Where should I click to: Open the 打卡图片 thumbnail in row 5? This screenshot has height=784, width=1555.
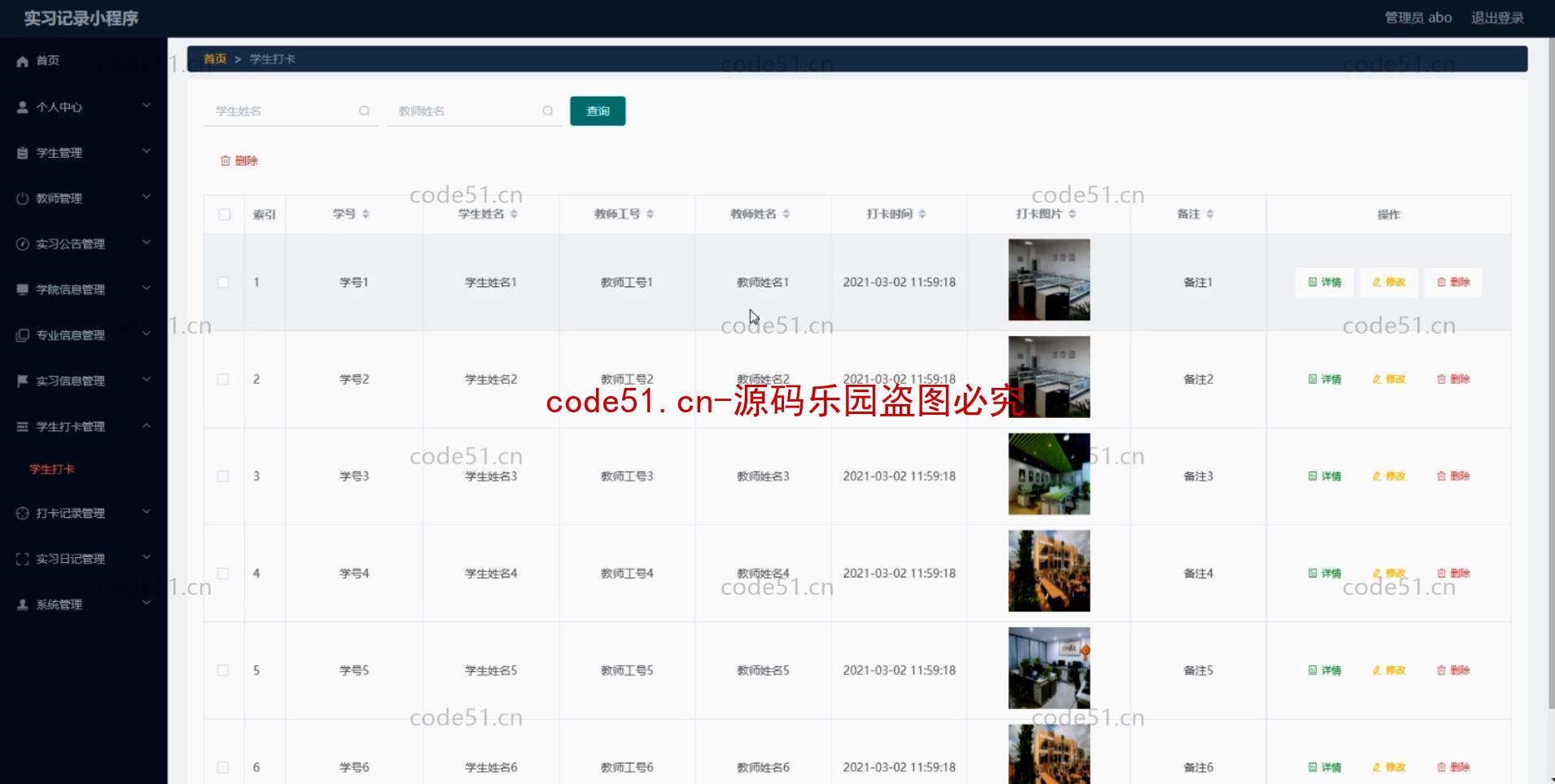[1049, 669]
